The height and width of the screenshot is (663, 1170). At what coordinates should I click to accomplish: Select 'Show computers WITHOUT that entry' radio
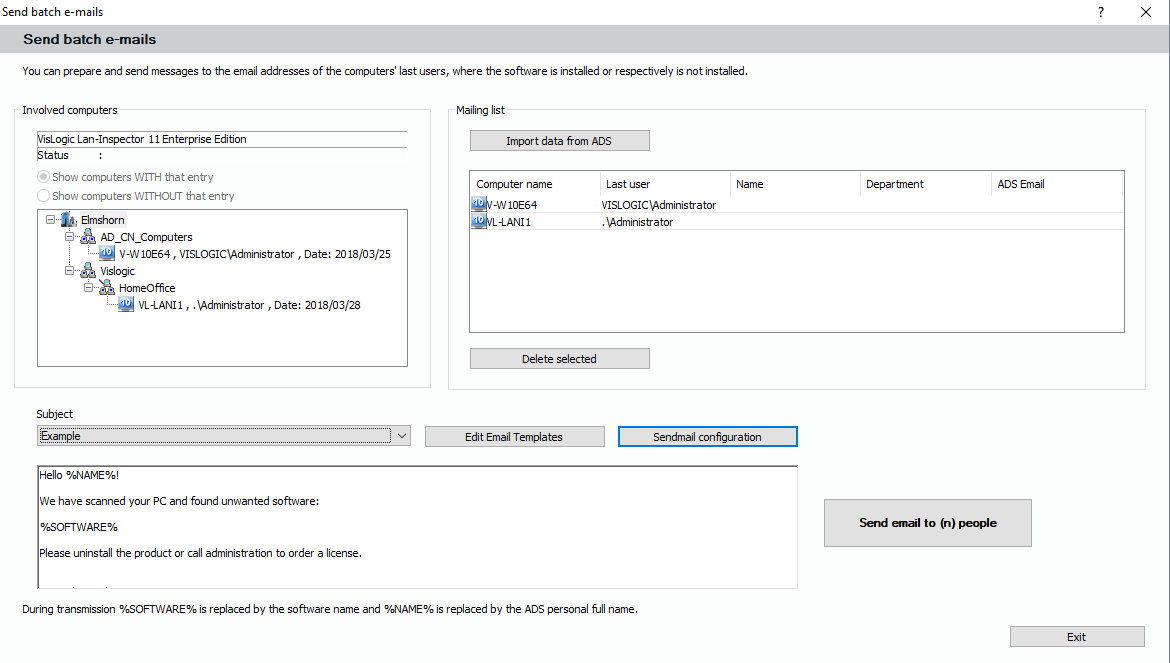[x=43, y=196]
